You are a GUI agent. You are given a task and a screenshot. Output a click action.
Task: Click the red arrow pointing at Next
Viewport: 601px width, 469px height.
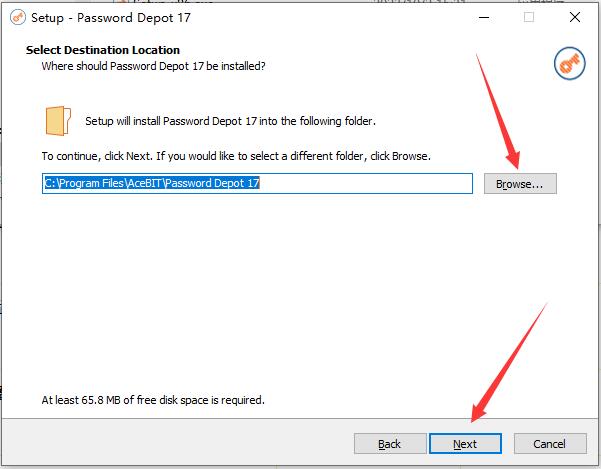[x=509, y=362]
